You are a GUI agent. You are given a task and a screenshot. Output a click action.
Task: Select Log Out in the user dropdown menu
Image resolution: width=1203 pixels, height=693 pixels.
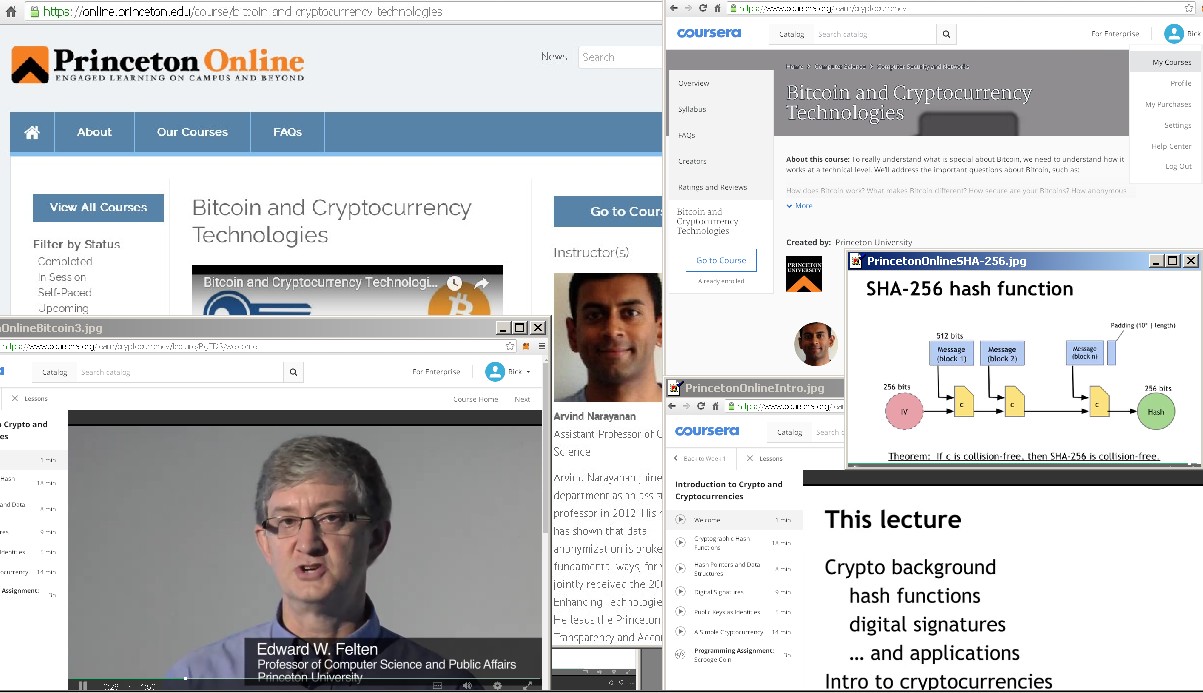(1178, 166)
